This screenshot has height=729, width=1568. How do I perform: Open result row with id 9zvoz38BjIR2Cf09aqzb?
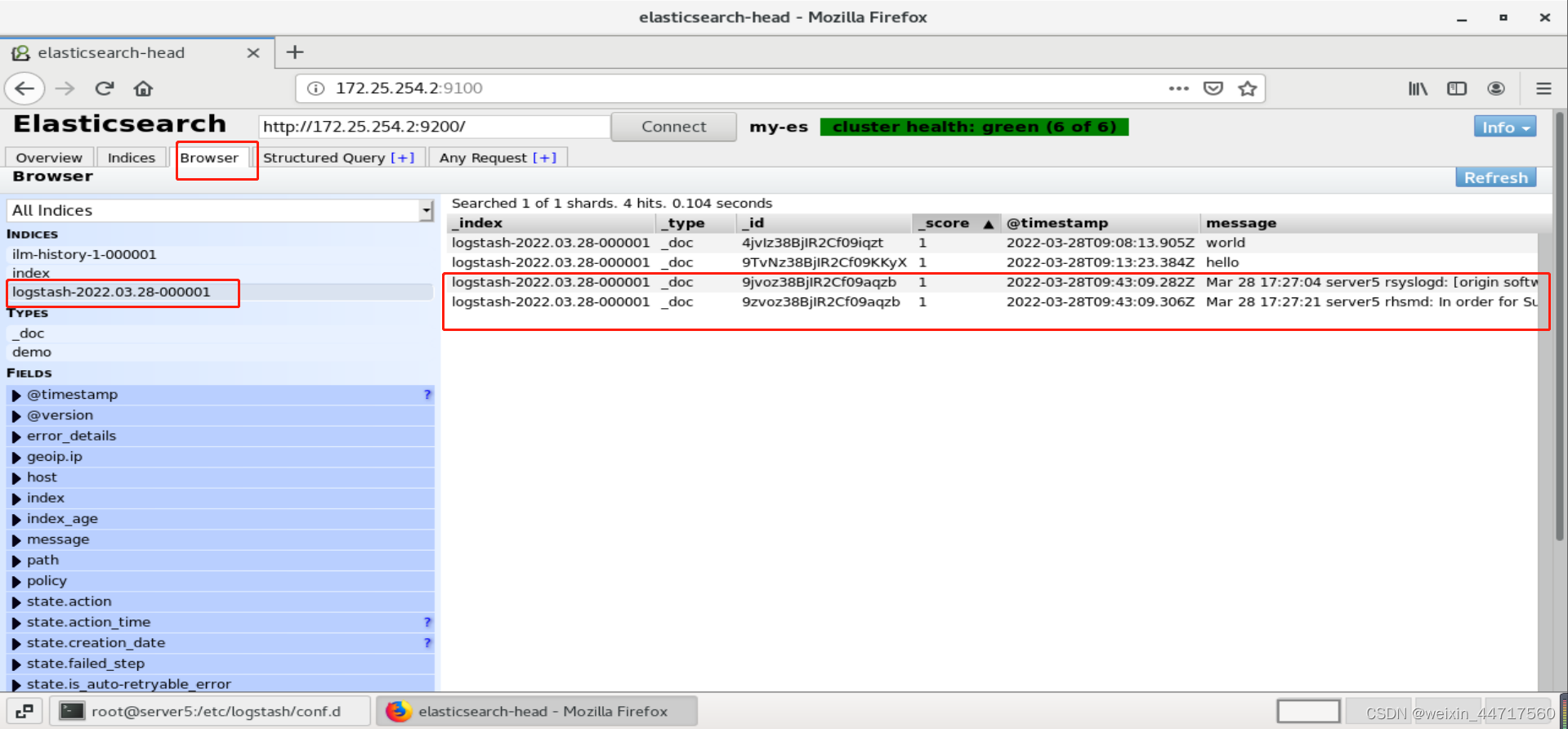tap(992, 302)
